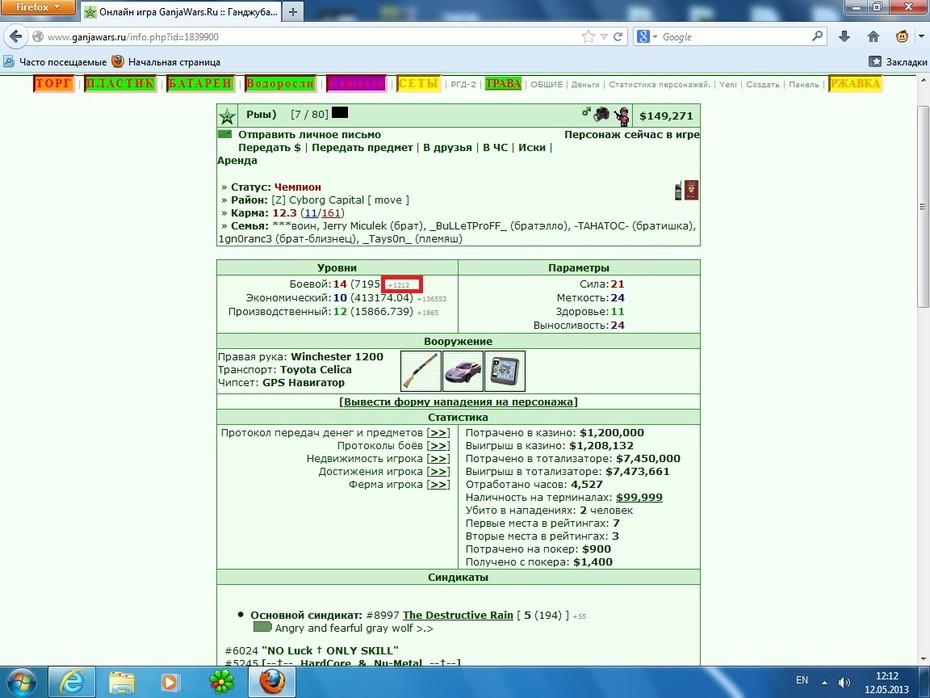Viewport: 930px width, 698px height.
Task: Open the СЕТЫ menu item
Action: 419,84
